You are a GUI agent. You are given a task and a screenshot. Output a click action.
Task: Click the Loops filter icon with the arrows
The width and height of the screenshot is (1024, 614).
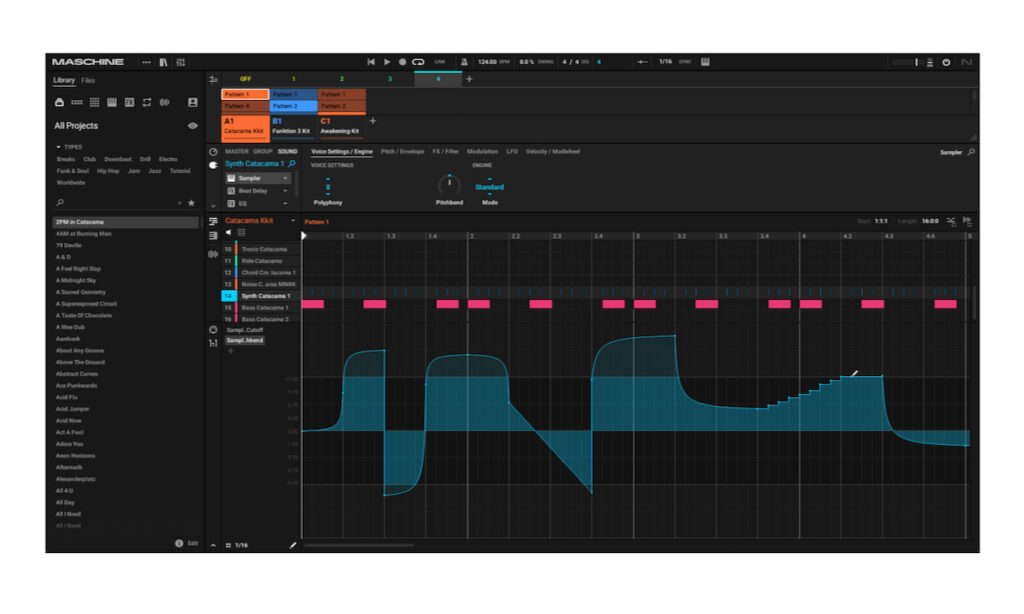147,102
